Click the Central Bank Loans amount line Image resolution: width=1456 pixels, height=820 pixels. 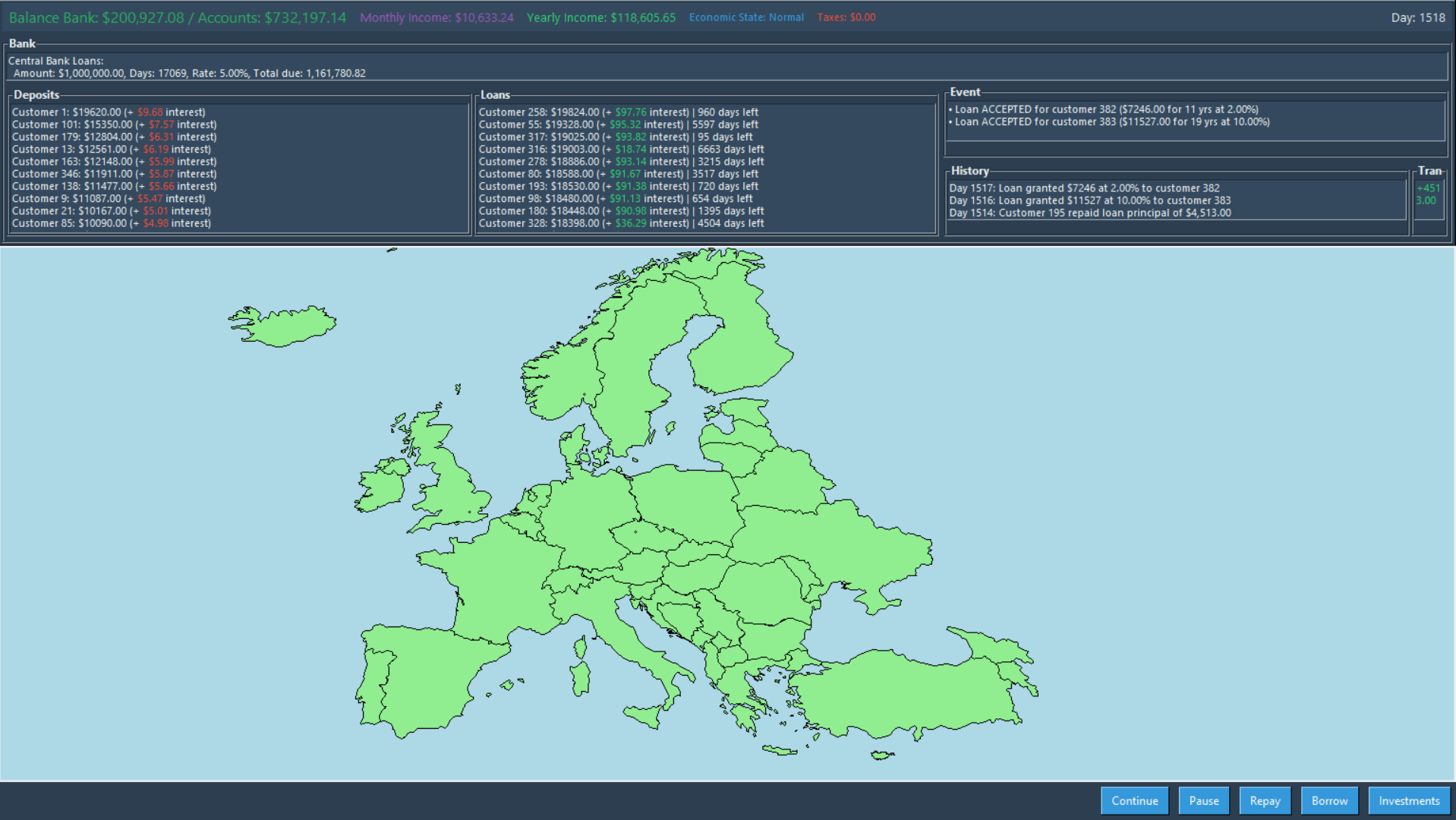pos(190,74)
